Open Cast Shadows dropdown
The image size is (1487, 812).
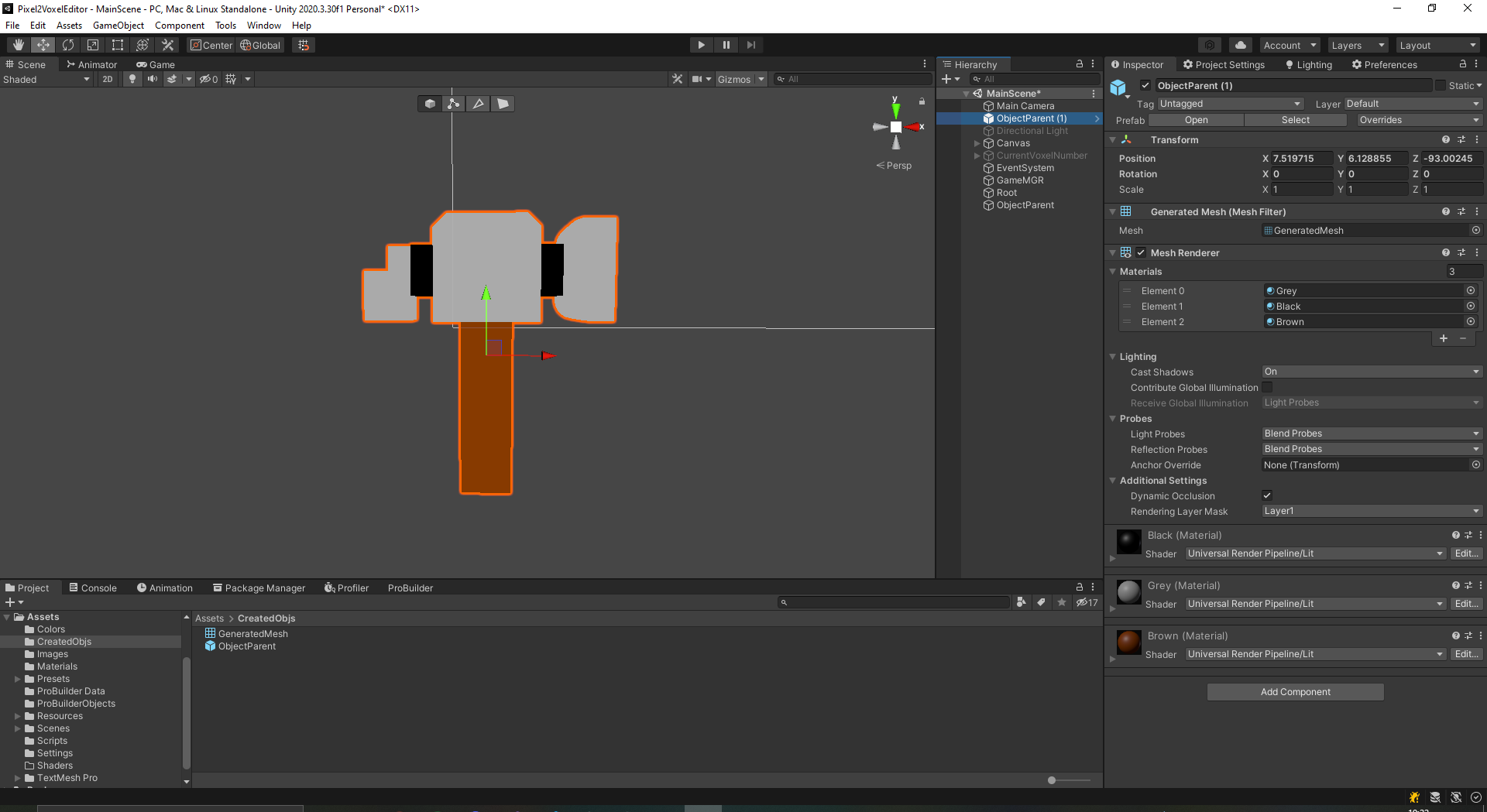[1372, 372]
